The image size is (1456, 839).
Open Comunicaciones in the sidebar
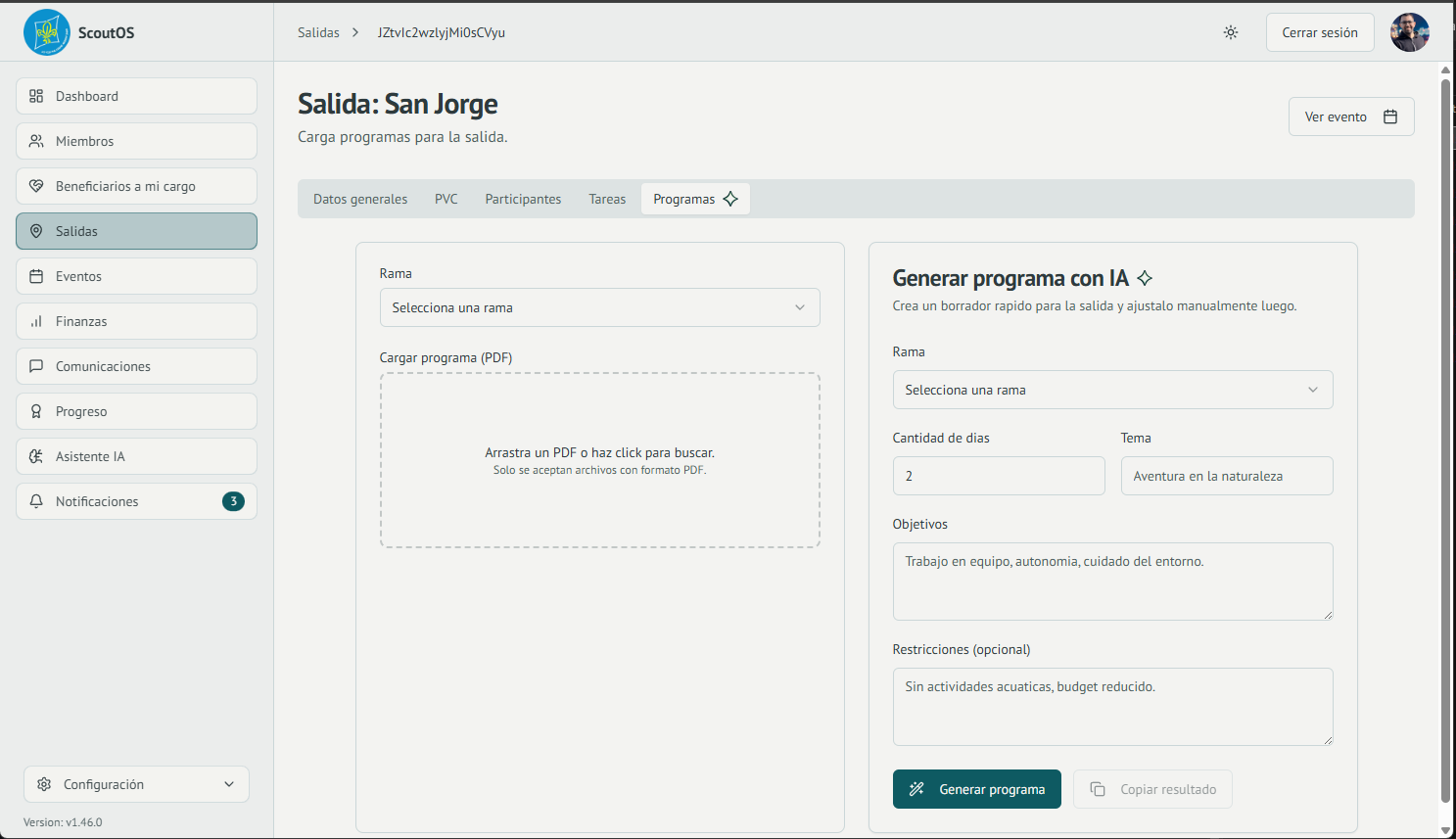[x=136, y=366]
